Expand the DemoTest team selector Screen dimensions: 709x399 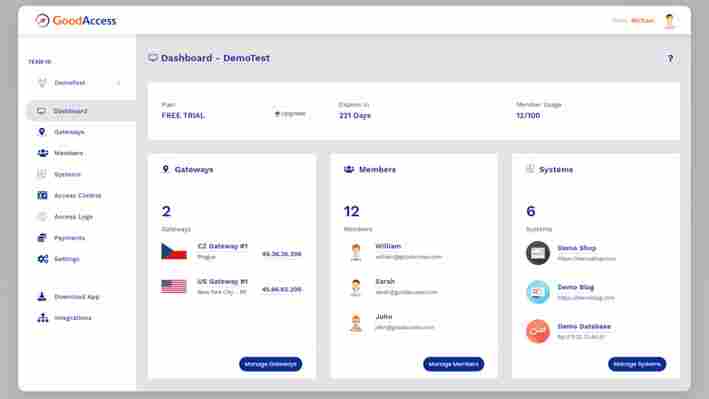80,83
